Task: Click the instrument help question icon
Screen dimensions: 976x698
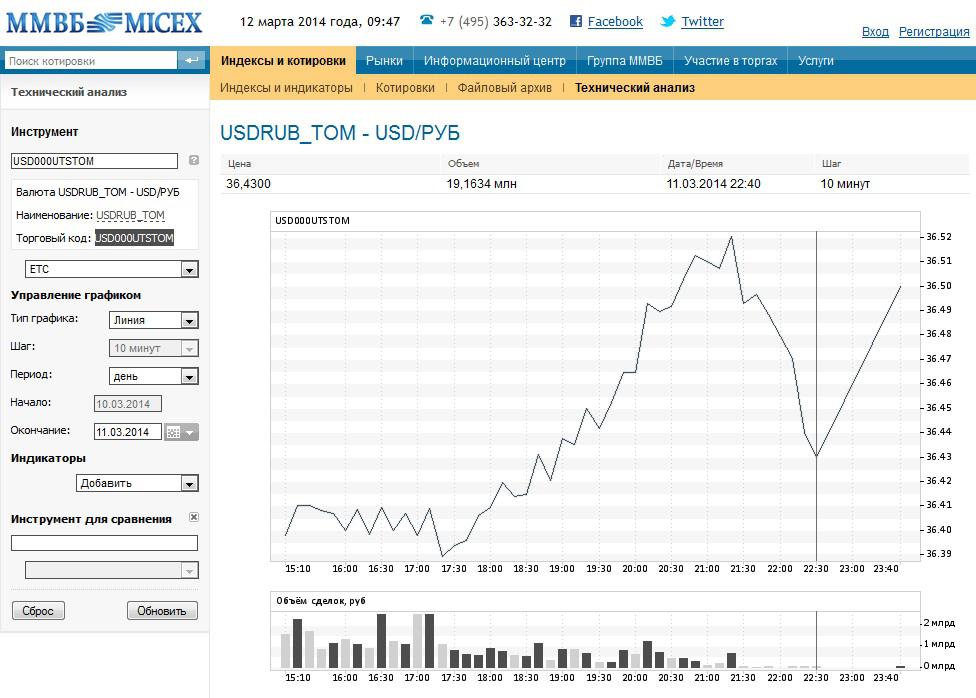Action: (x=194, y=160)
